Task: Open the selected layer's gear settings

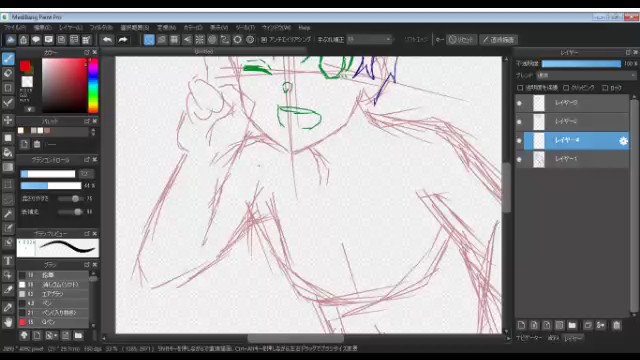Action: pyautogui.click(x=623, y=141)
